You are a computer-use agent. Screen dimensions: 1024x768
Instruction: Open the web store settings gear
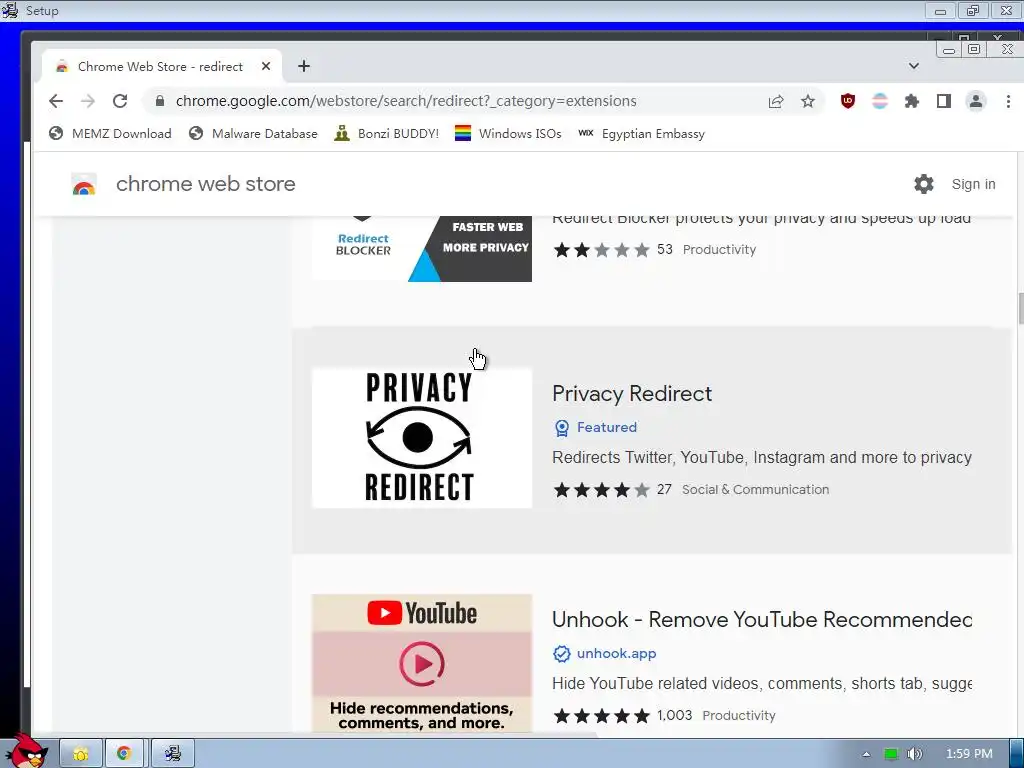click(x=923, y=184)
